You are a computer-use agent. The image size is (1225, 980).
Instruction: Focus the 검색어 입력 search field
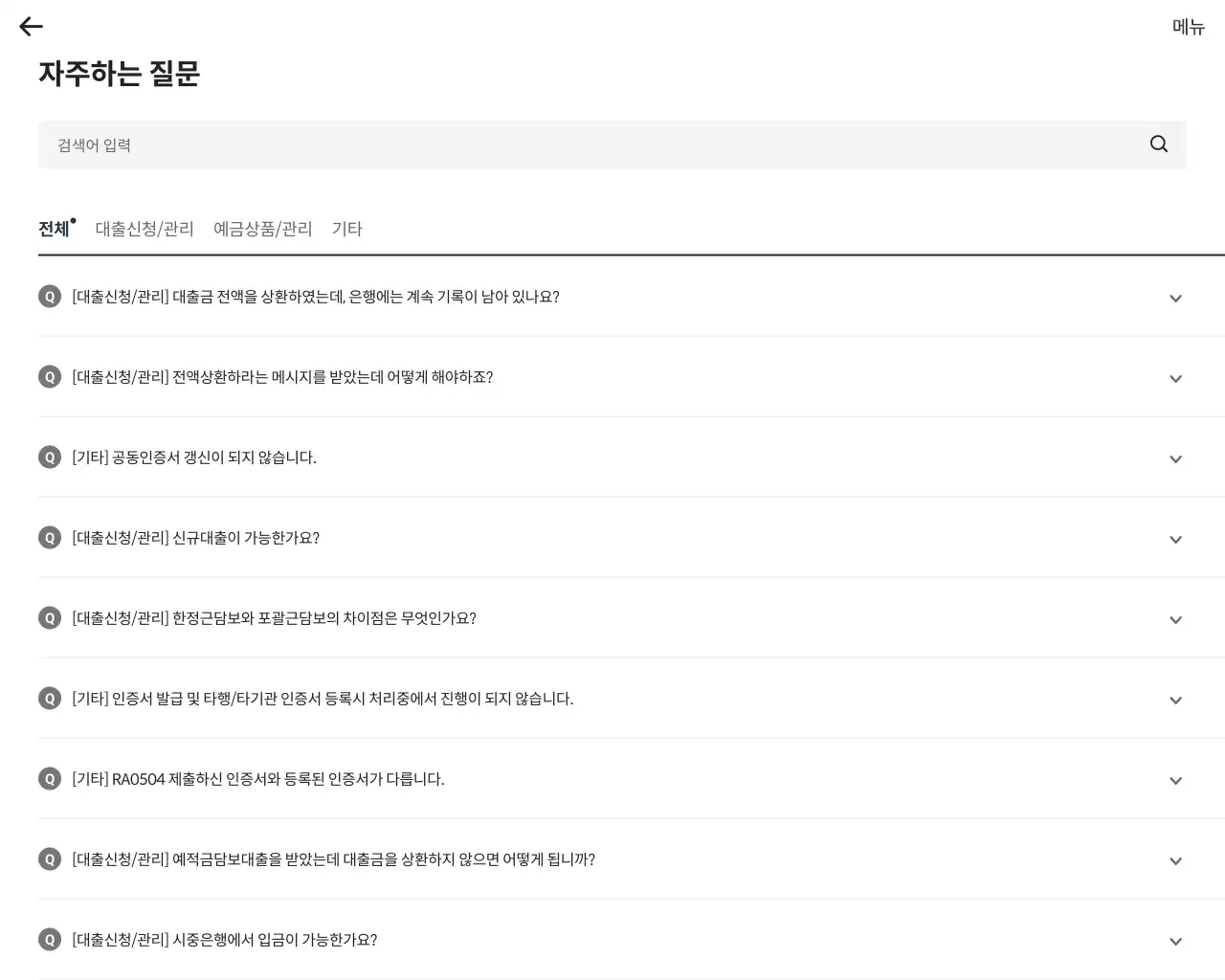612,145
